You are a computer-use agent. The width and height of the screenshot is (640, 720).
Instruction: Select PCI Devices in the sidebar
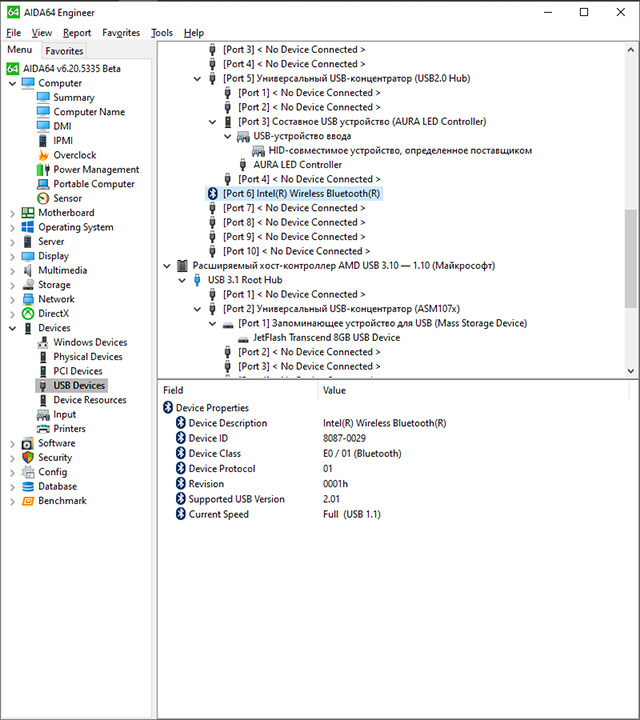coord(78,371)
